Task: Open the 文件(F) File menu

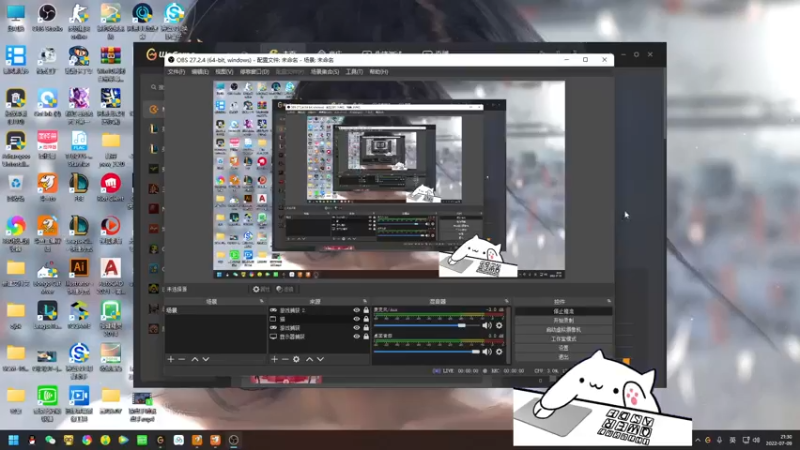Action: coord(177,72)
